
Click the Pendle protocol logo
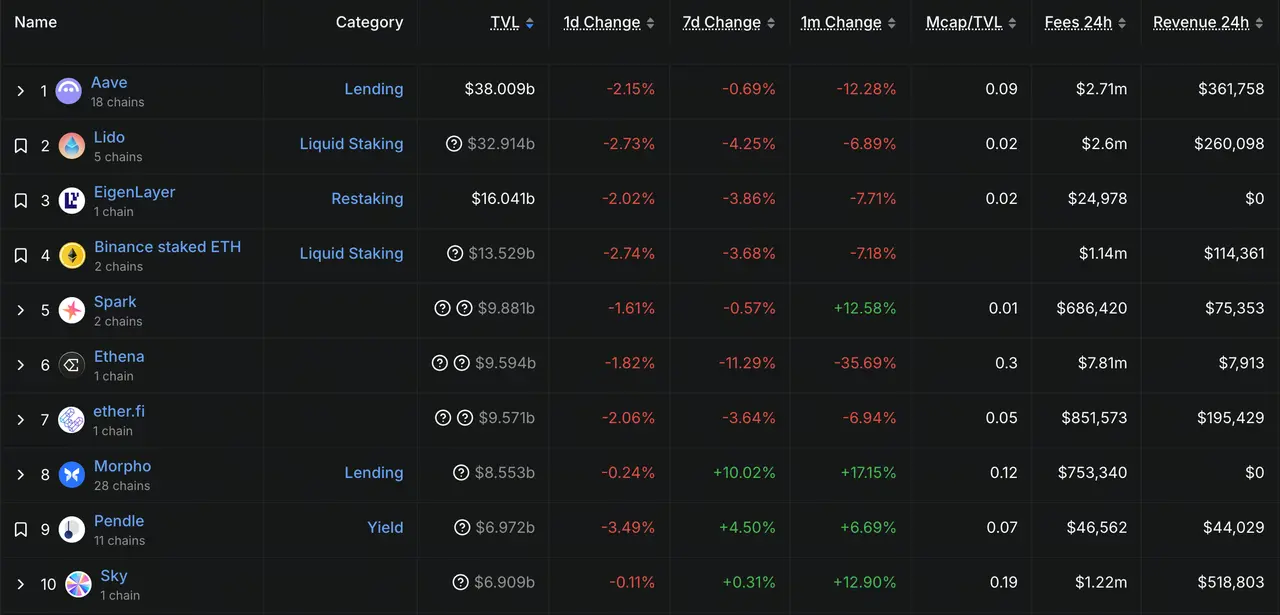tap(71, 528)
